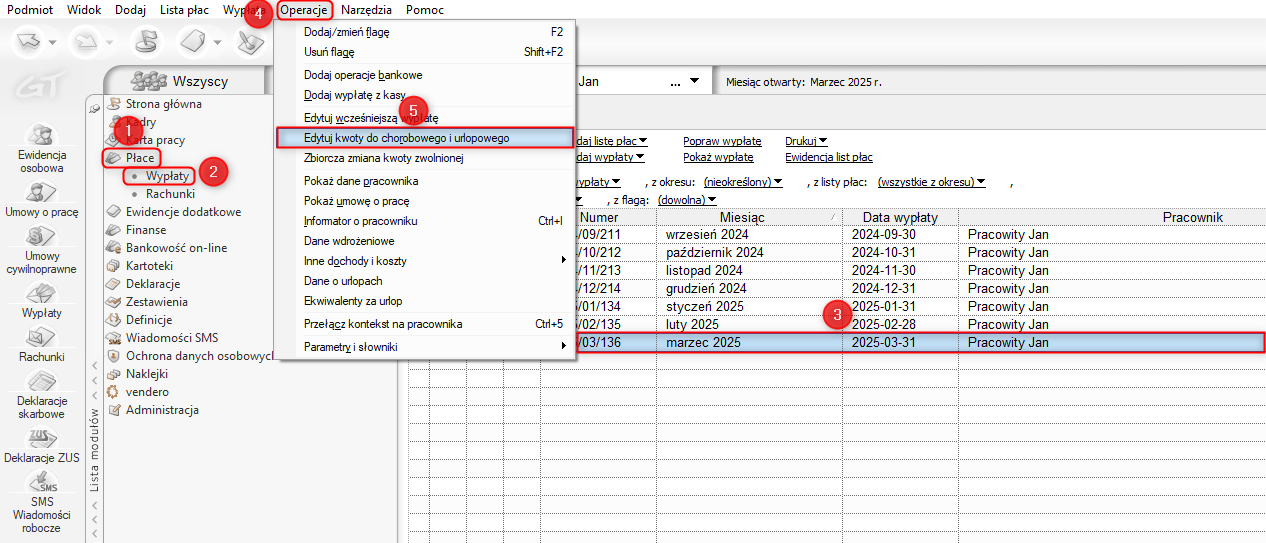Select Dane o urlopach menu entry
The height and width of the screenshot is (543, 1266).
pos(425,281)
